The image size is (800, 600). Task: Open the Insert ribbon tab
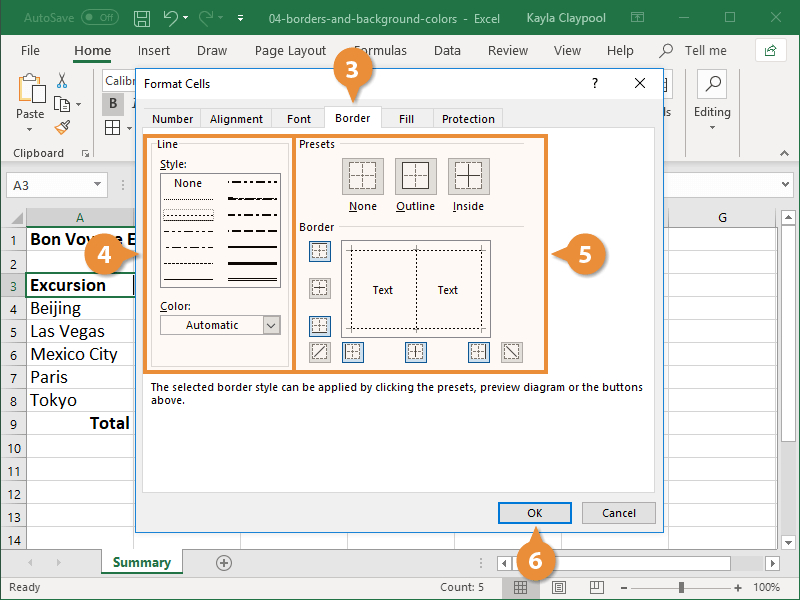pos(154,50)
